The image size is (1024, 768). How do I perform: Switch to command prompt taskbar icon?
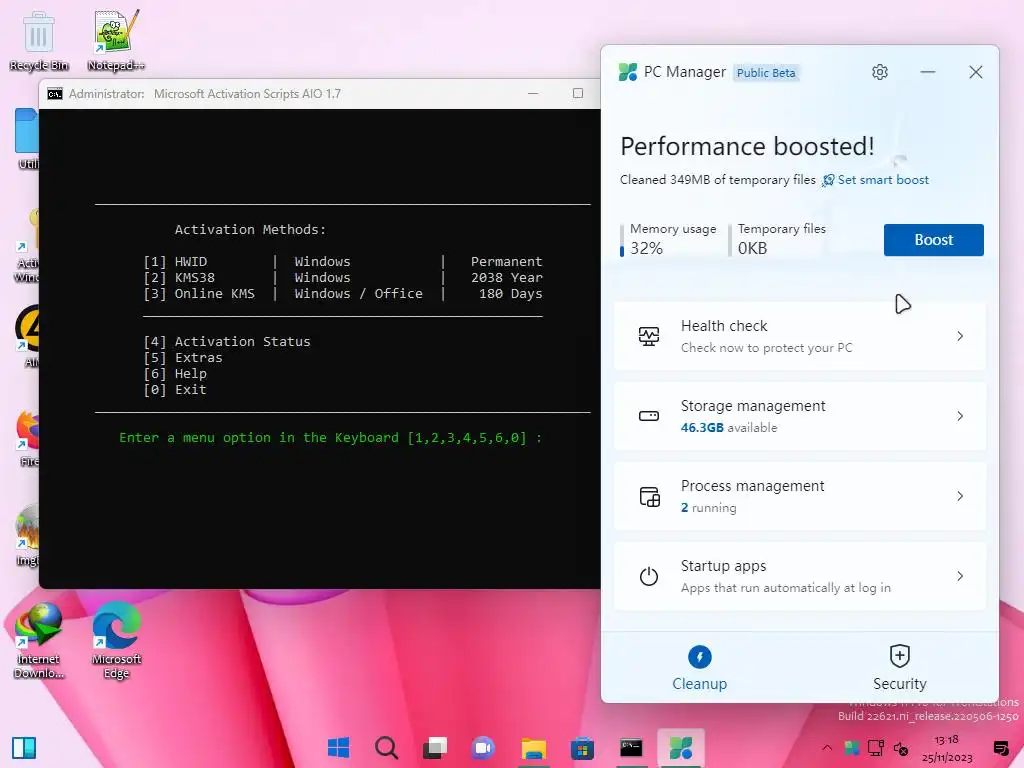(631, 748)
